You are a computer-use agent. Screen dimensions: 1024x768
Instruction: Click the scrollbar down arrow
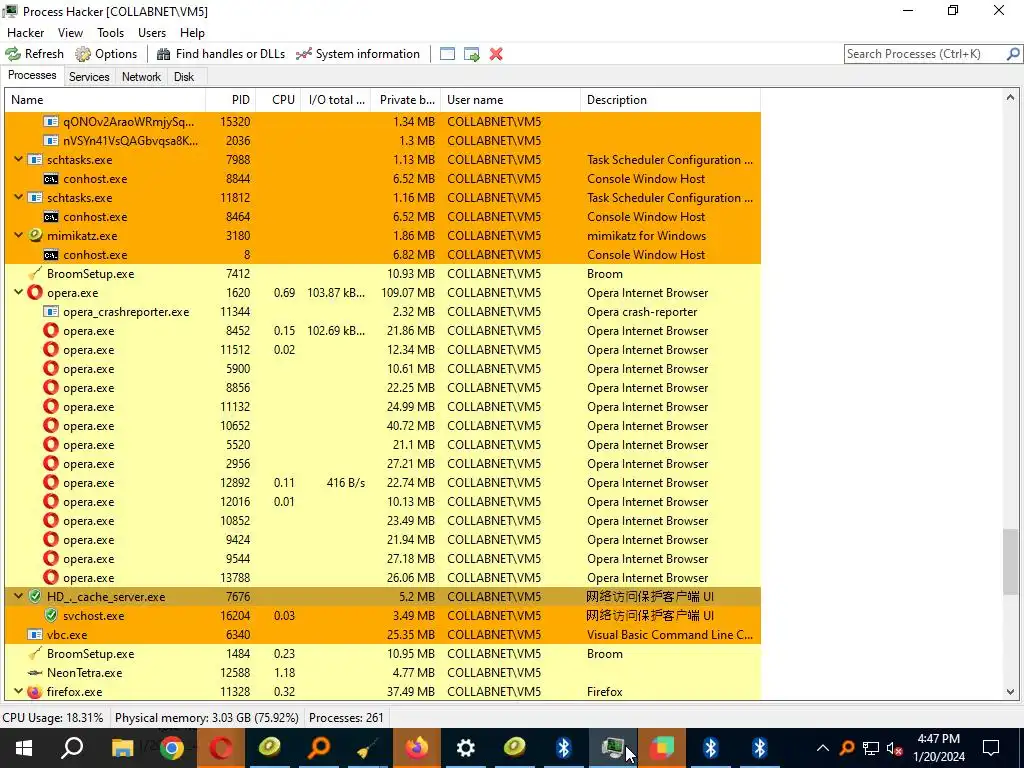point(1010,692)
